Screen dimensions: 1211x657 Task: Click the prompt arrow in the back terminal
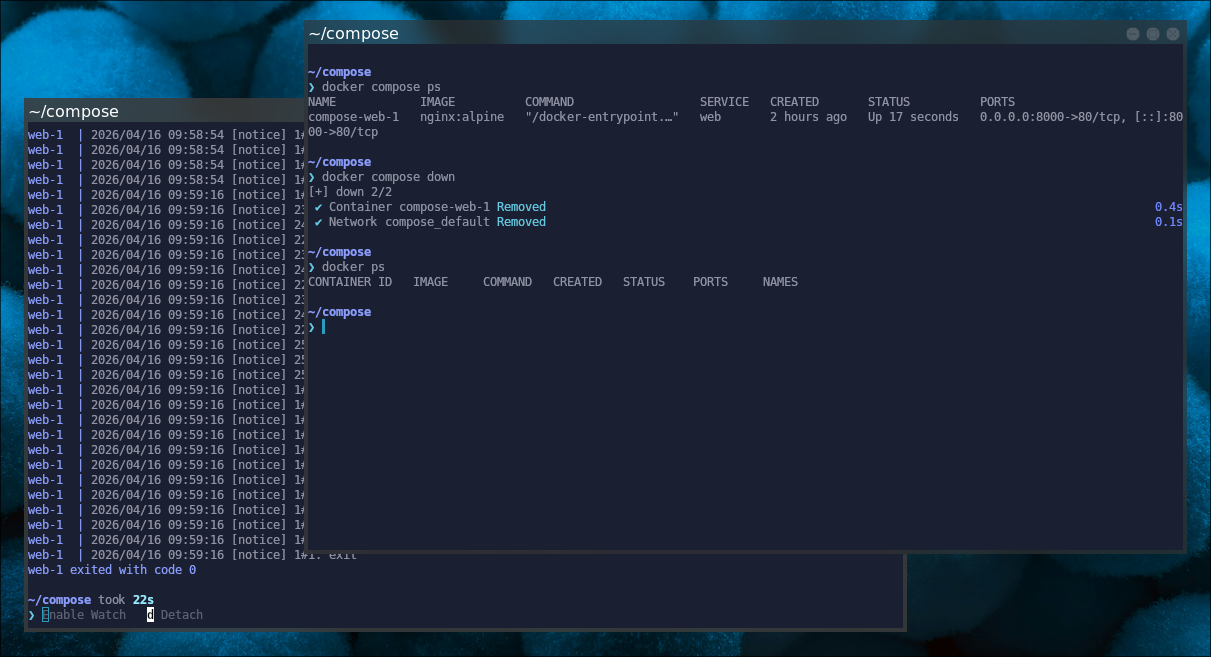click(32, 615)
